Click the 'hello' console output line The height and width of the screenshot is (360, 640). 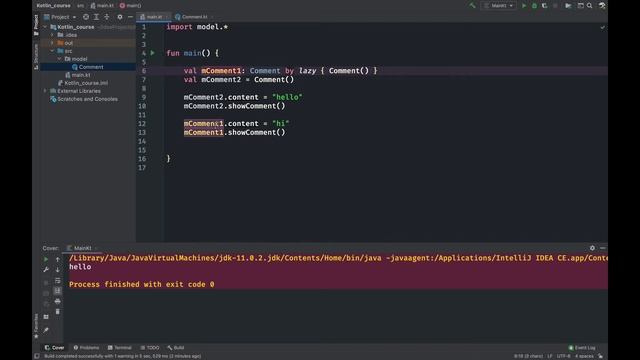[x=80, y=267]
